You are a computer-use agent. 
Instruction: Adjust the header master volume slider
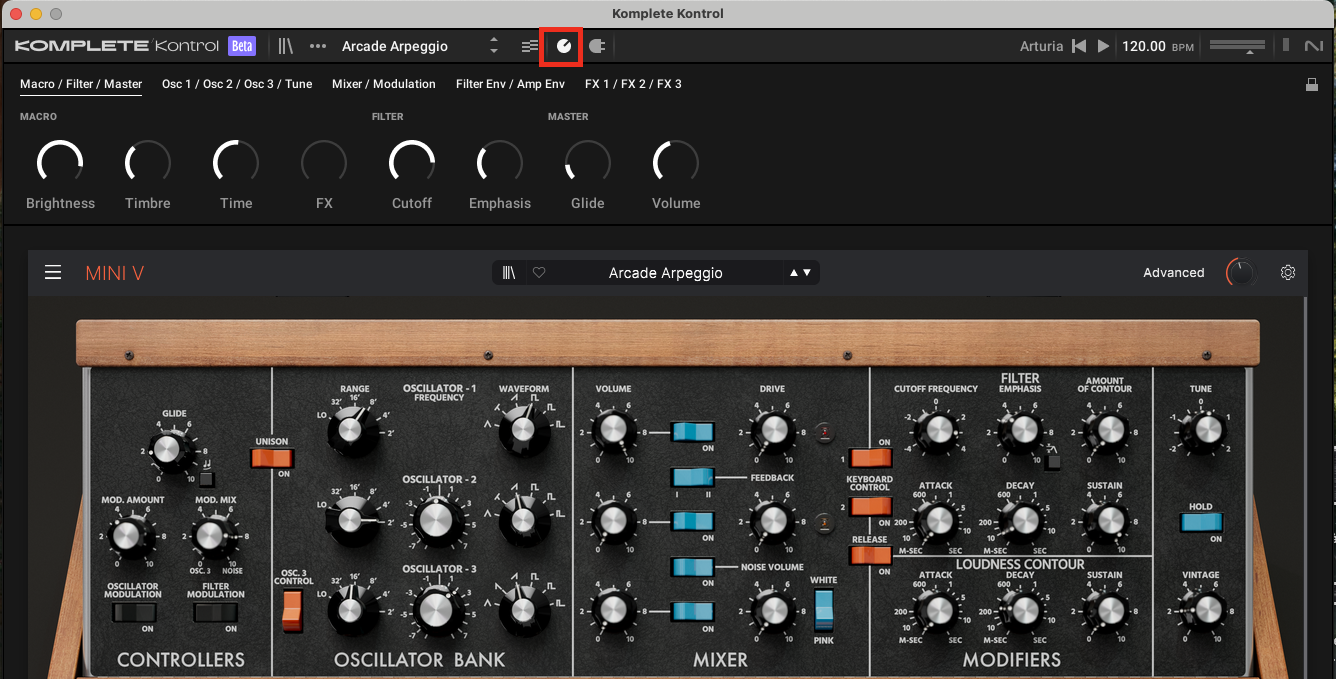(x=1237, y=46)
